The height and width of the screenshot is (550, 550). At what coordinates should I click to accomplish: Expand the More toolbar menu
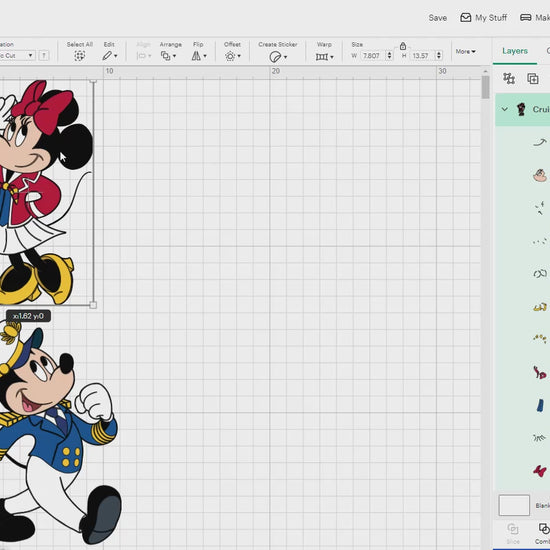(465, 52)
